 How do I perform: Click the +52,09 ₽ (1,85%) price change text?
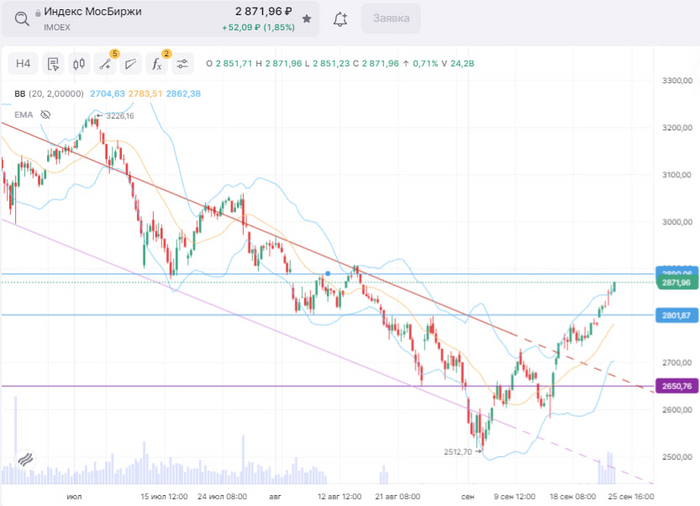258,27
